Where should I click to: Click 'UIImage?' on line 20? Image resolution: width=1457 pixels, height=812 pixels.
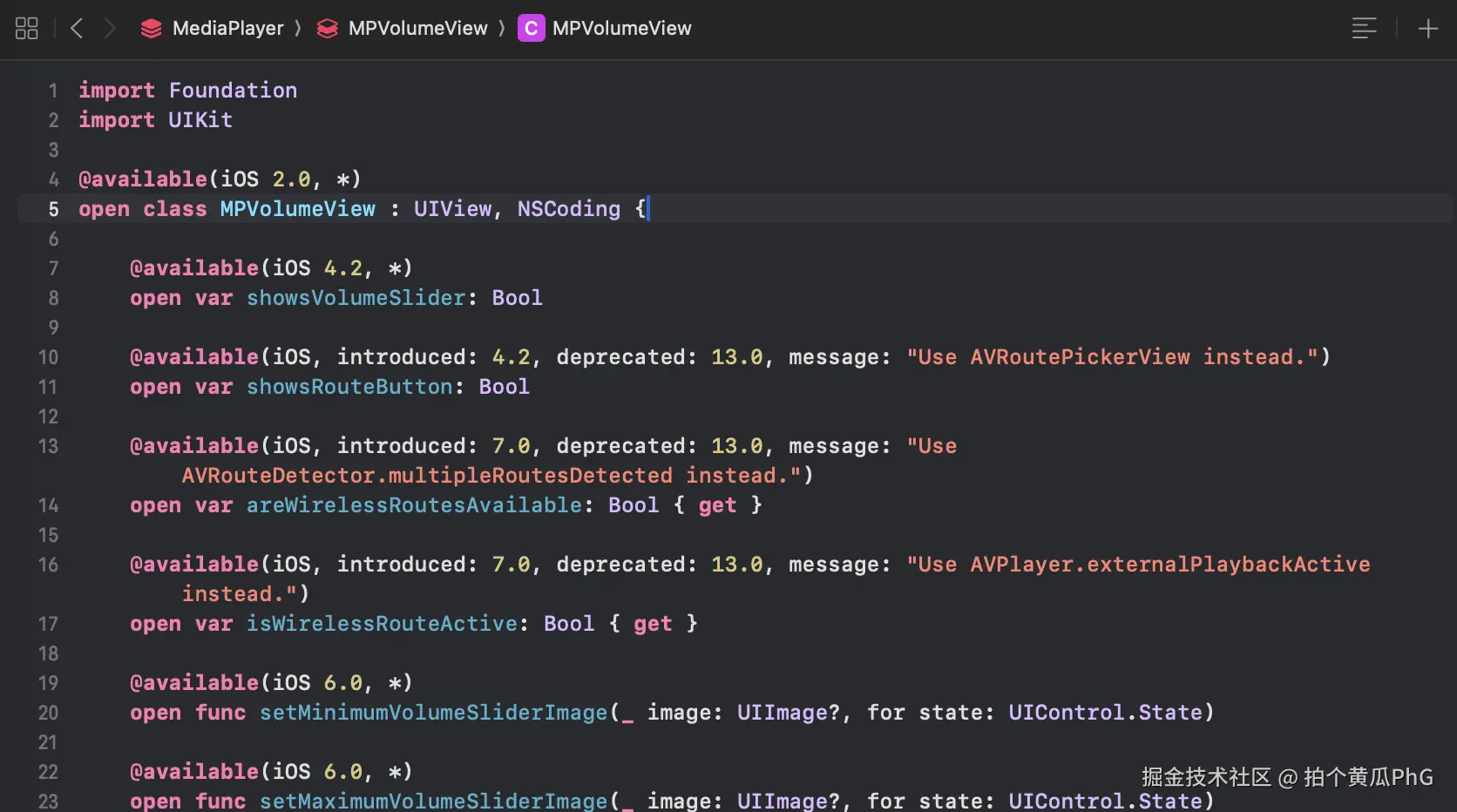tap(789, 713)
